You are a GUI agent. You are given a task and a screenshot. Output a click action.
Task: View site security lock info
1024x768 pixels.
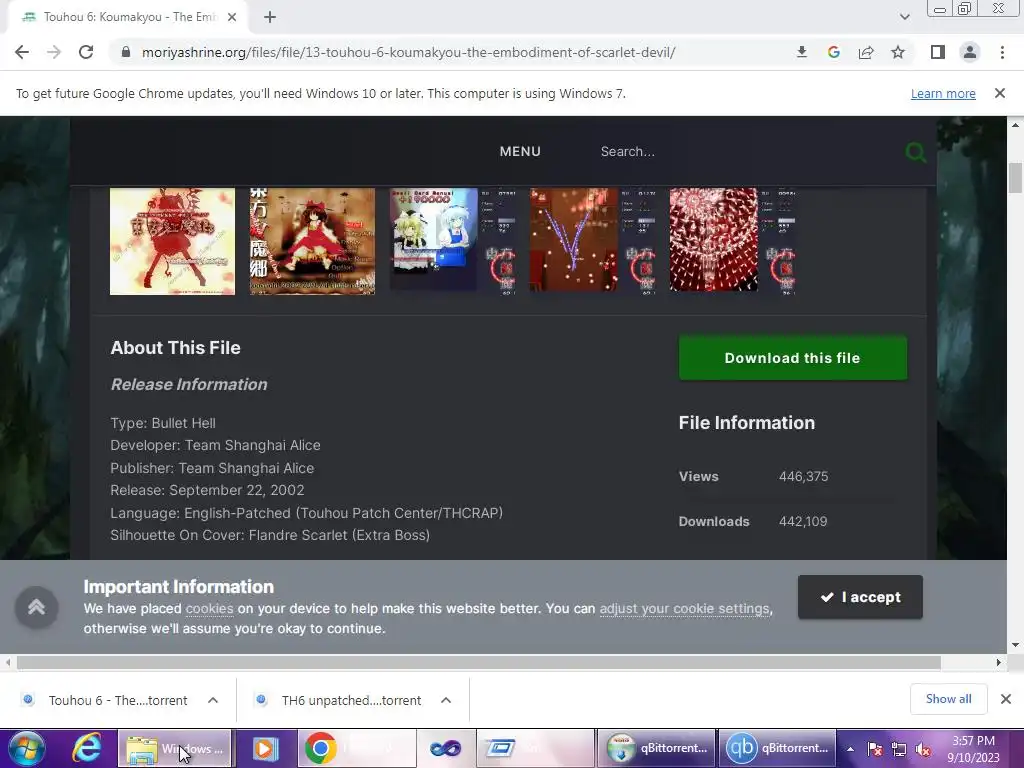126,52
